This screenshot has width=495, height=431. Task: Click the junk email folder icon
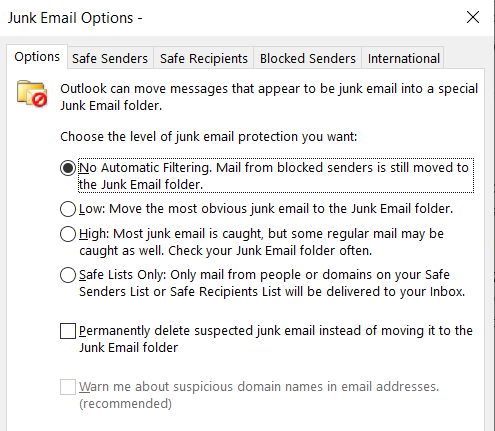[32, 94]
